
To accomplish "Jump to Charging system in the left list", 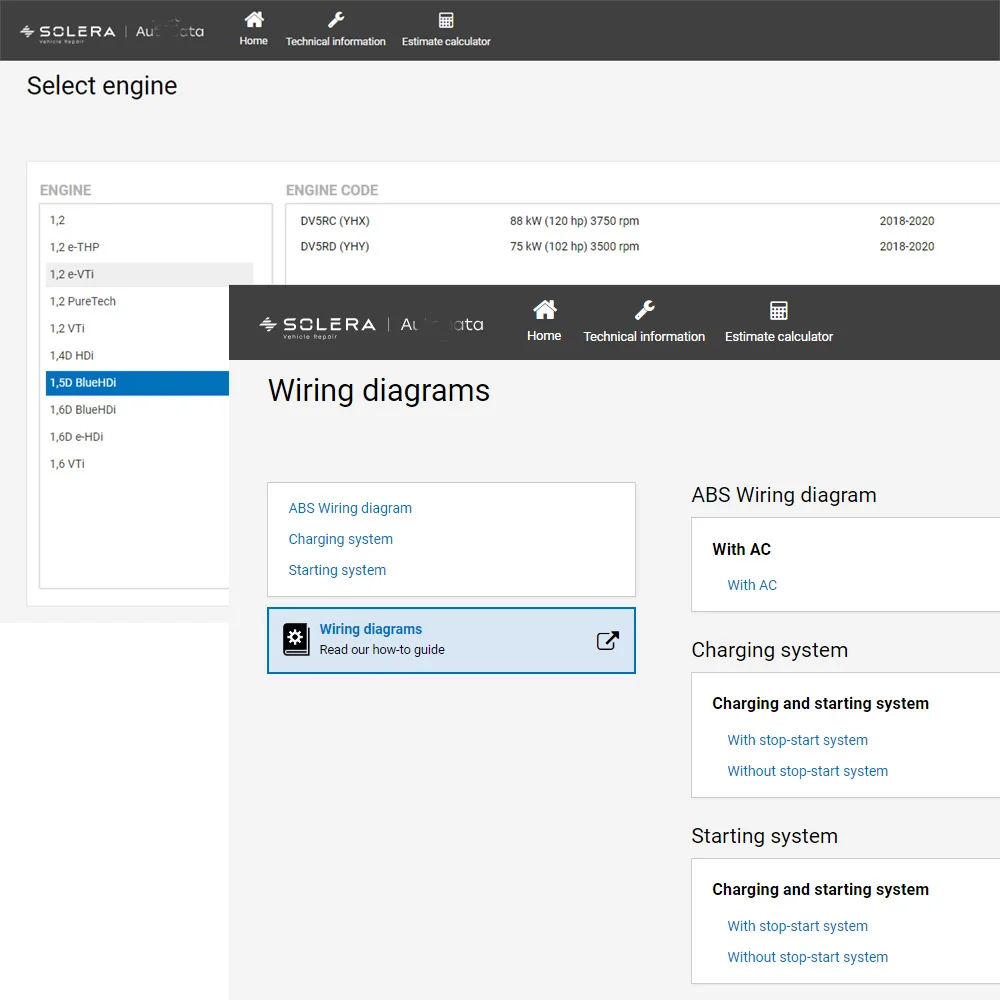I will pyautogui.click(x=340, y=539).
